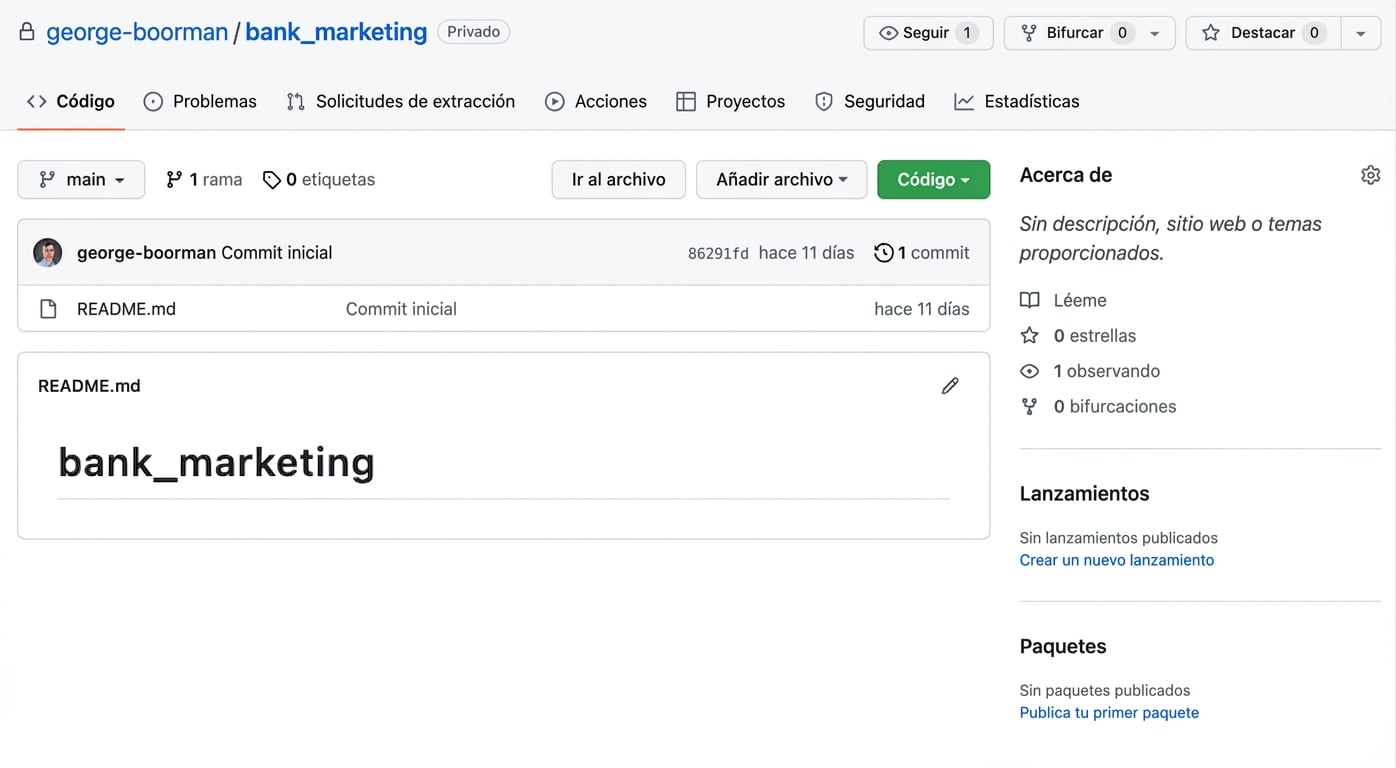Open george-boorman commit author link
The width and height of the screenshot is (1396, 768).
146,253
